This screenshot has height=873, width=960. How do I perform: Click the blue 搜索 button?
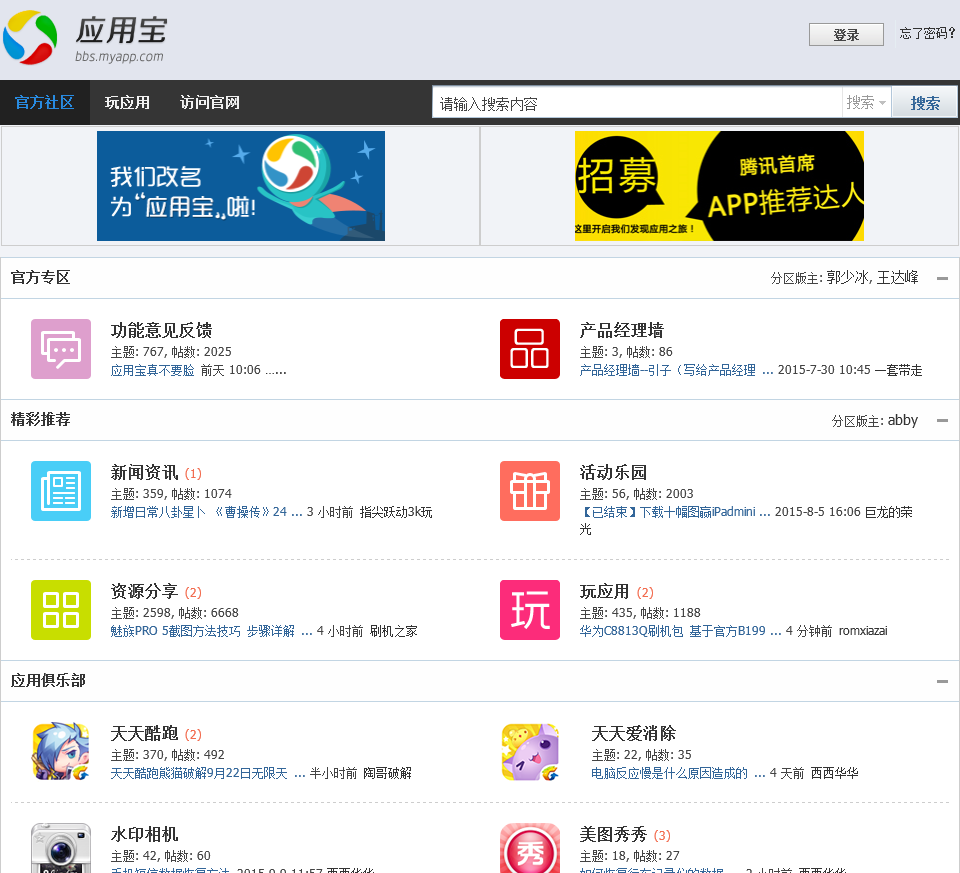(x=924, y=102)
